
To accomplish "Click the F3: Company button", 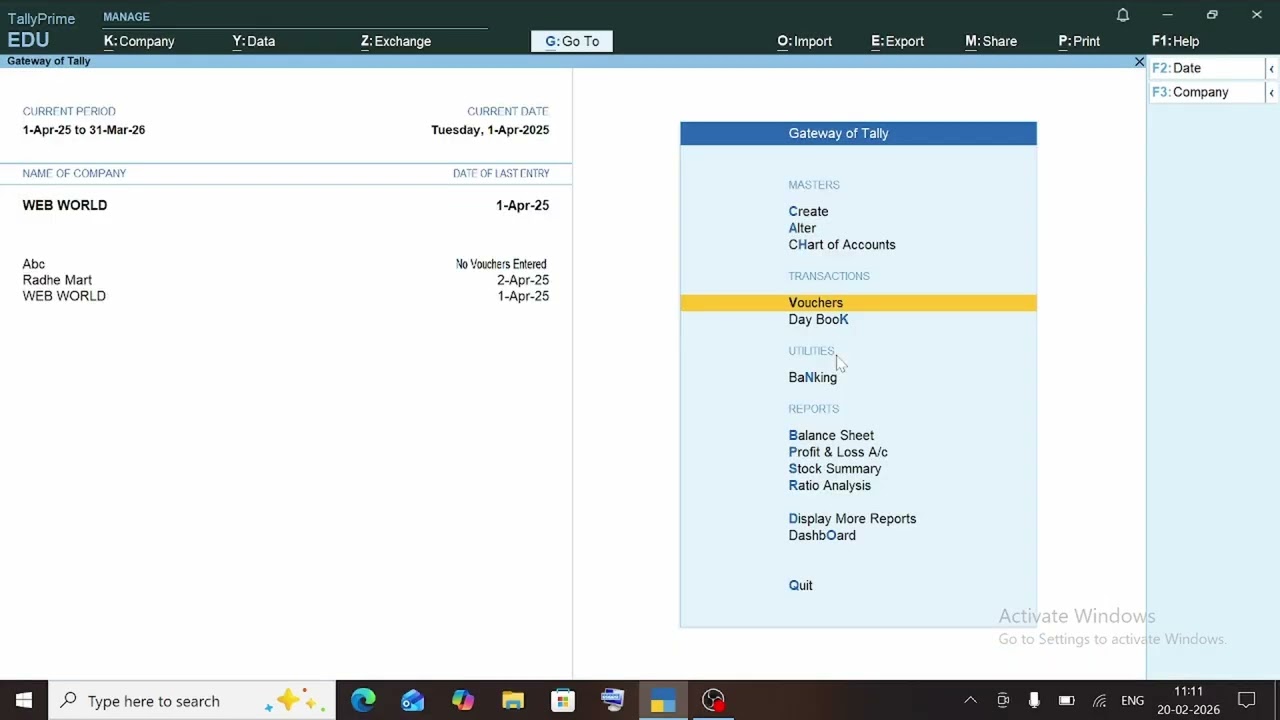I will click(1207, 92).
